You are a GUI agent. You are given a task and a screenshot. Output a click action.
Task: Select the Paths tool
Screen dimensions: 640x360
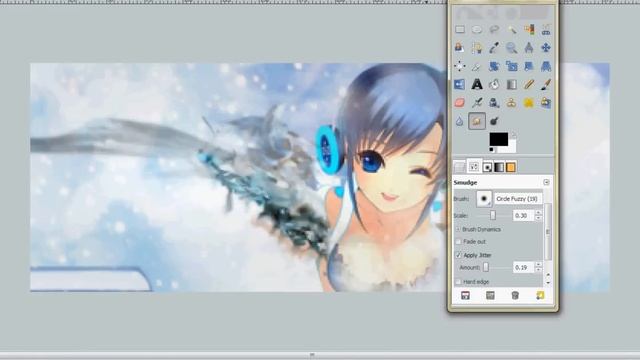(x=477, y=48)
